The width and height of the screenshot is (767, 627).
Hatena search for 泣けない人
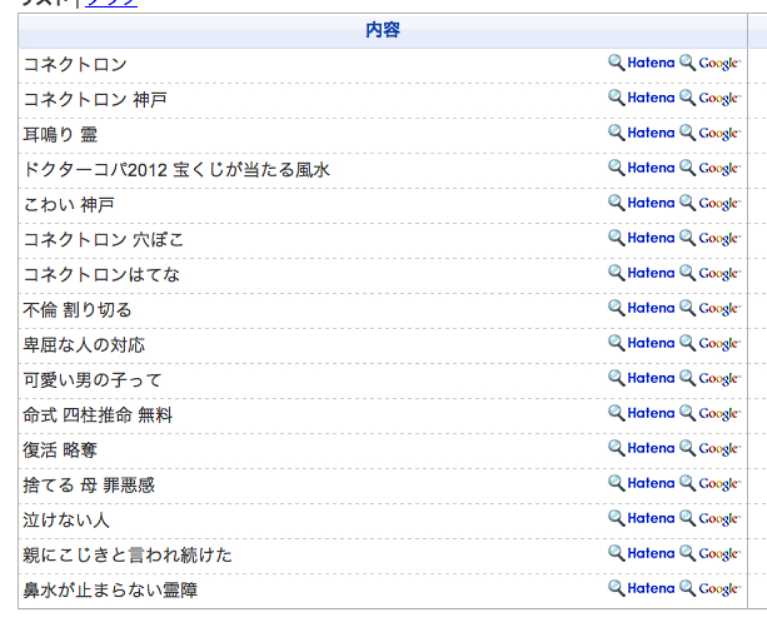[641, 518]
